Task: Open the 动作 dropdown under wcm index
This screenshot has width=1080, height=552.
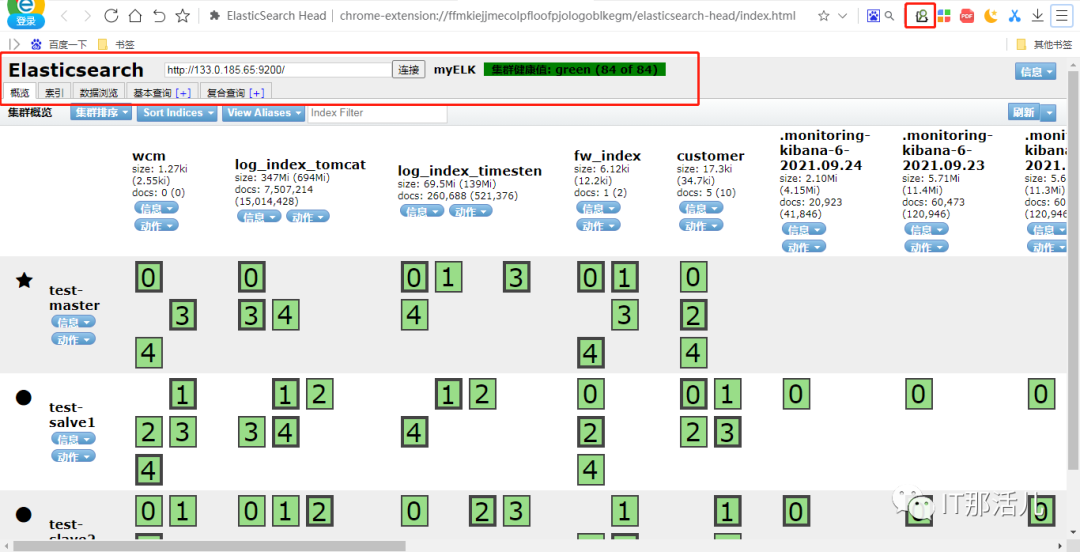Action: 156,225
